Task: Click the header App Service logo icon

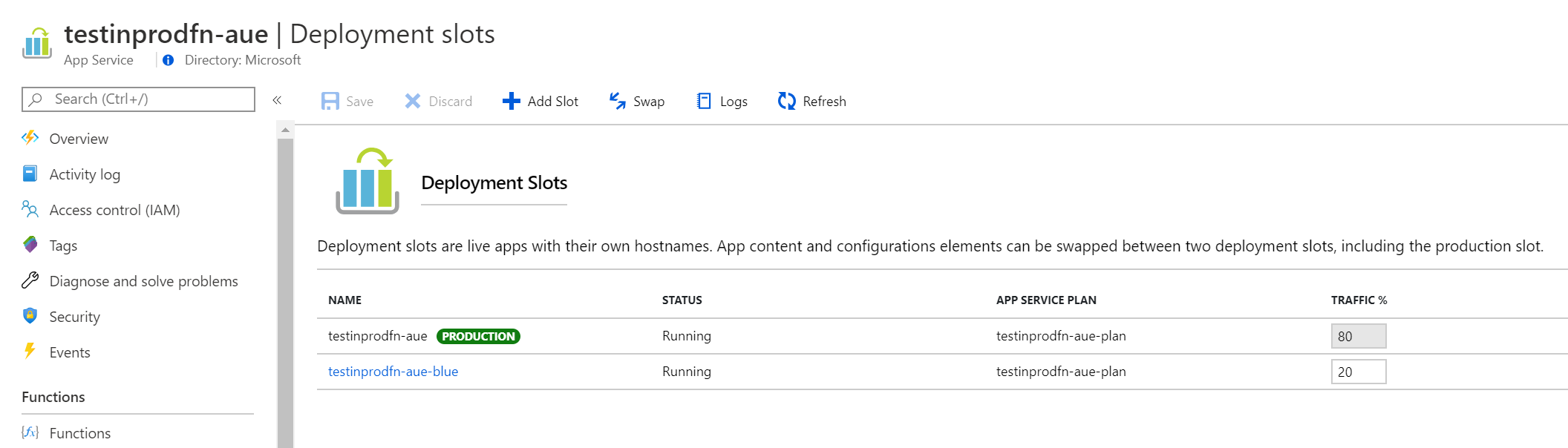Action: 37,43
